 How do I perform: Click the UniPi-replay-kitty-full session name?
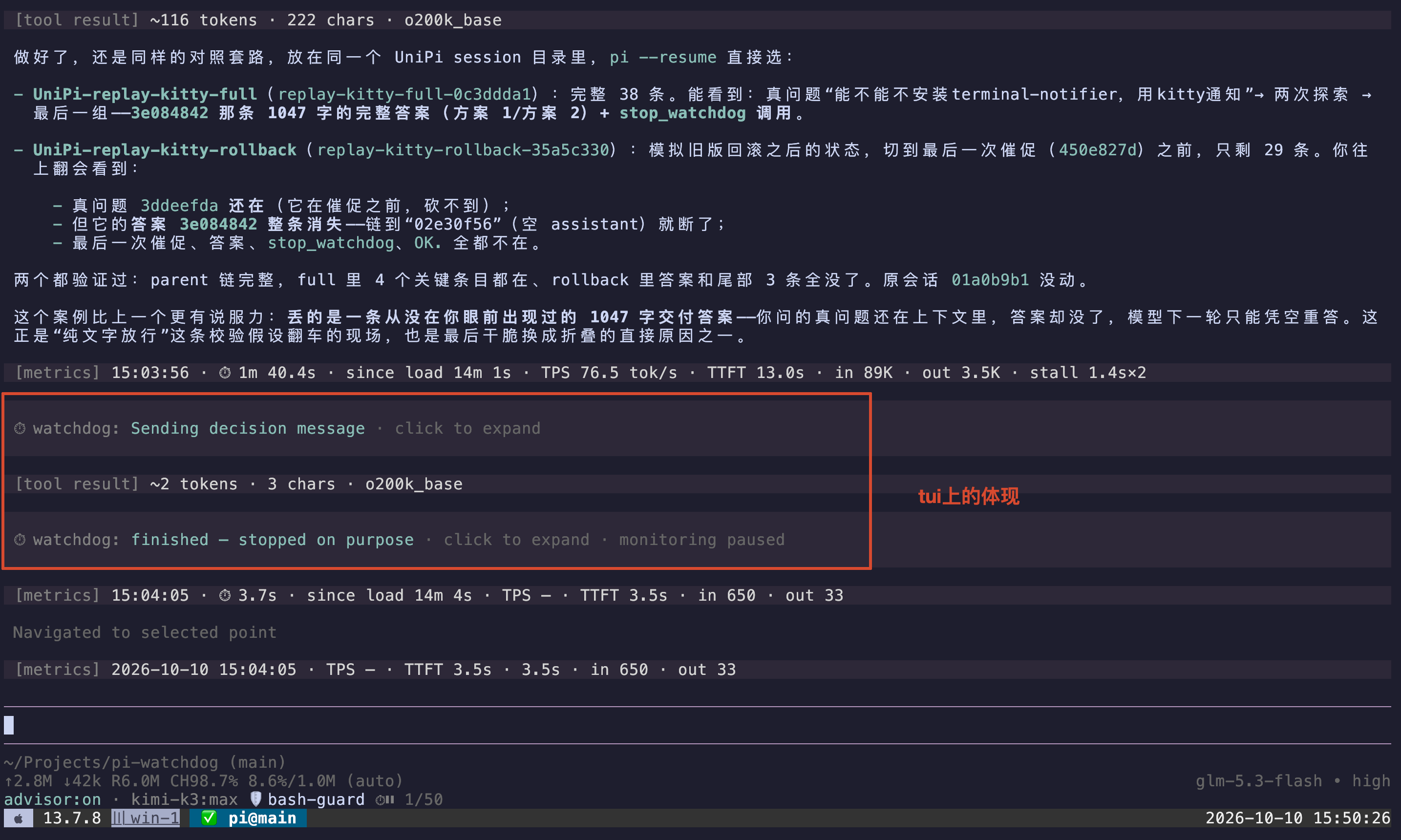(145, 94)
